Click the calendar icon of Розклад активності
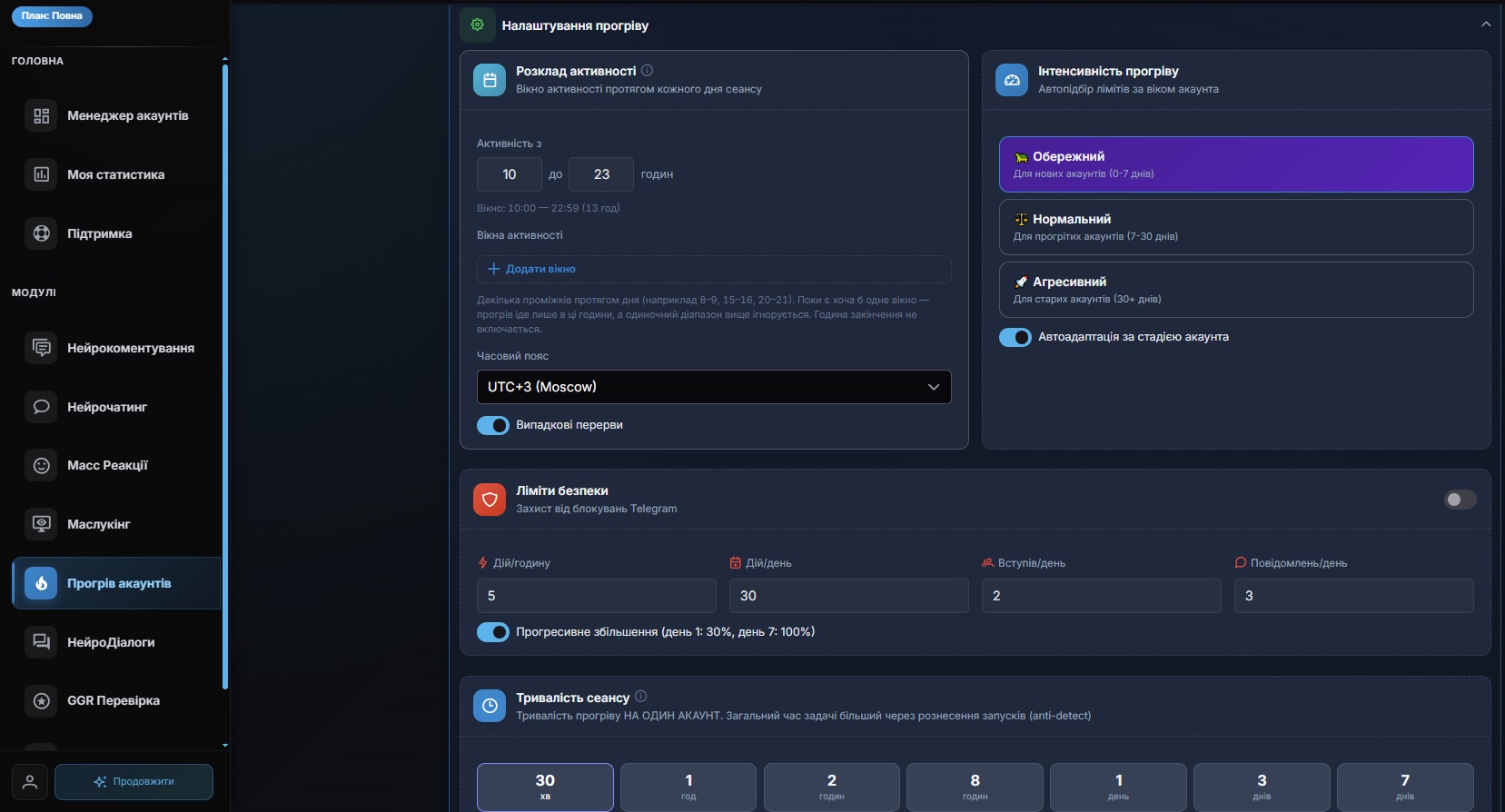The width and height of the screenshot is (1505, 812). click(490, 80)
